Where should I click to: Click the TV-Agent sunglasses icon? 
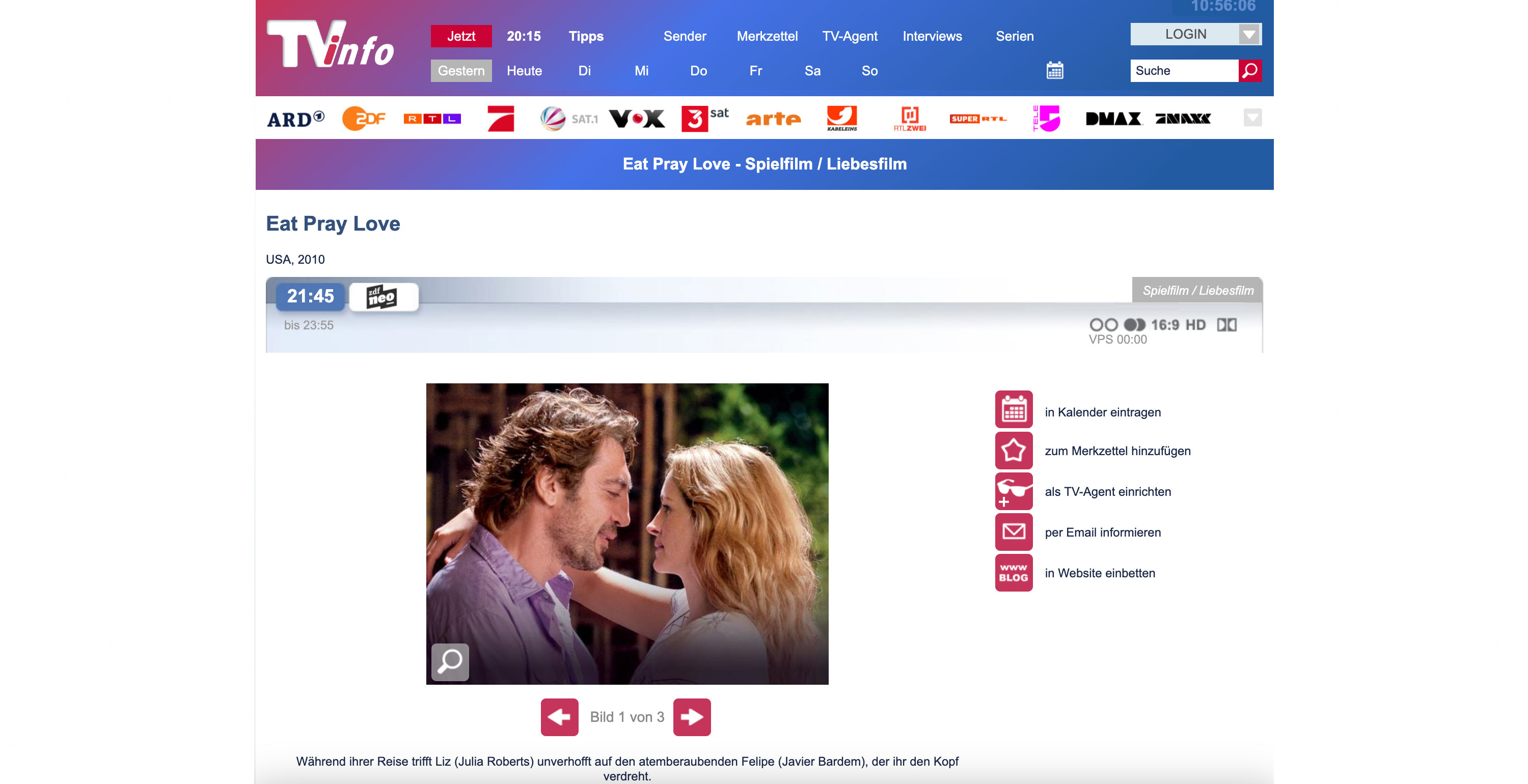click(x=1014, y=491)
